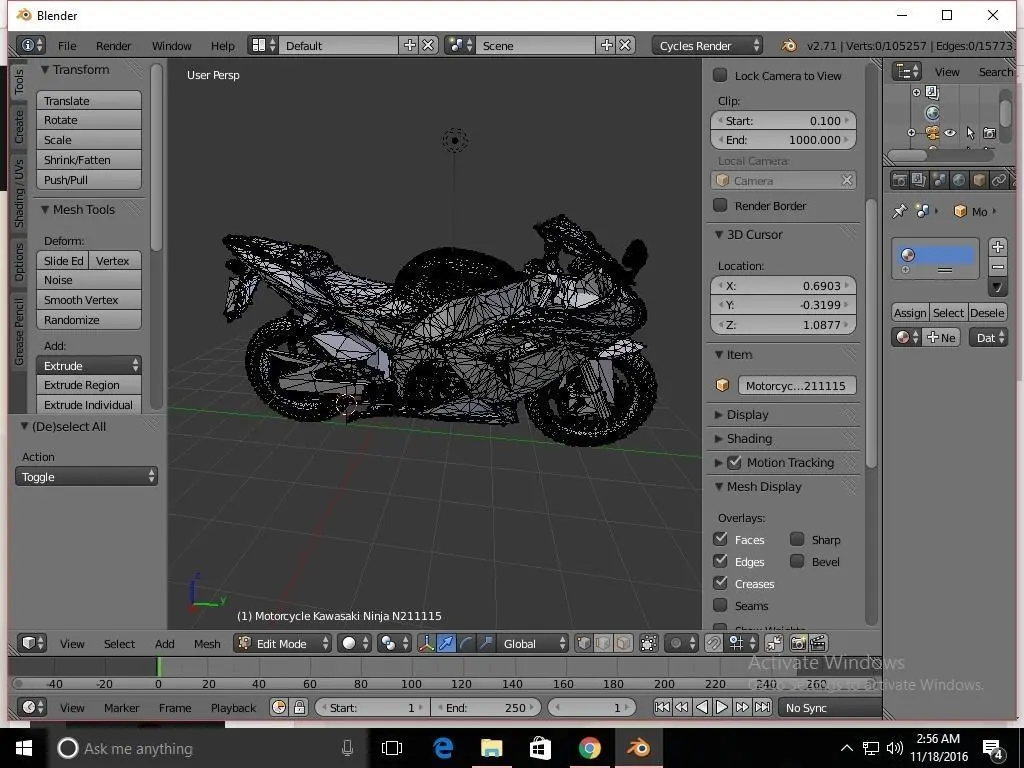Toggle selectability cursor icon in Outliner
The height and width of the screenshot is (768, 1024).
970,133
